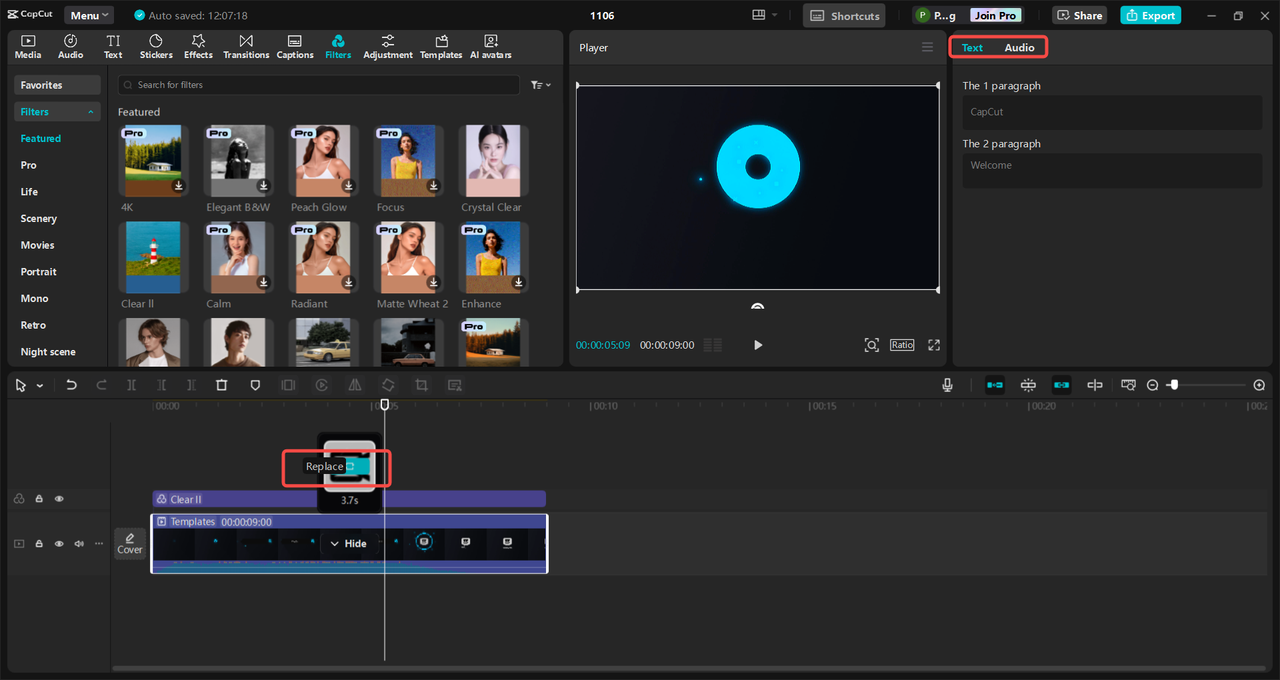The width and height of the screenshot is (1280, 680).
Task: Click the Export button
Action: [1150, 16]
